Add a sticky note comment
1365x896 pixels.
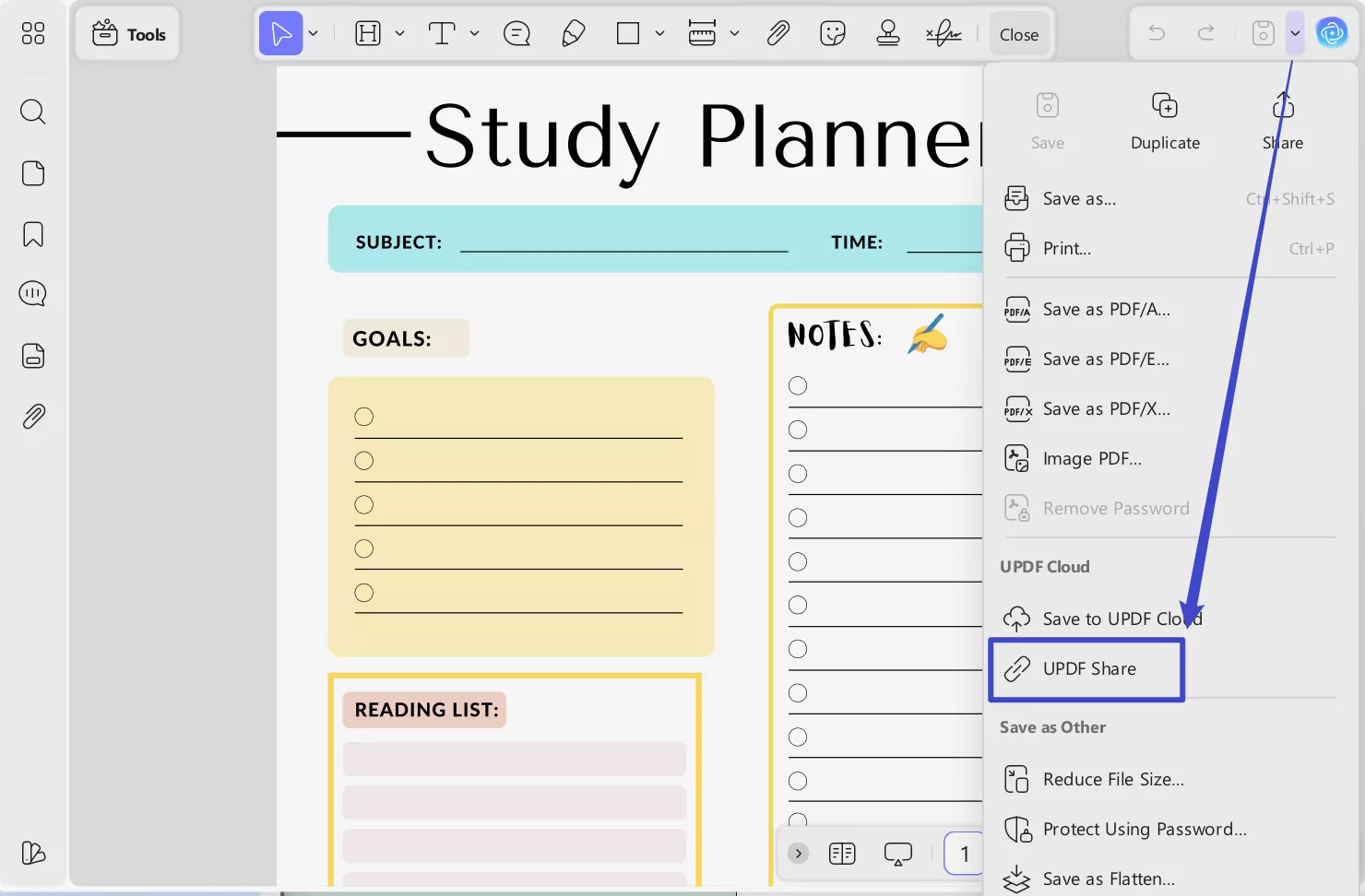[x=516, y=34]
